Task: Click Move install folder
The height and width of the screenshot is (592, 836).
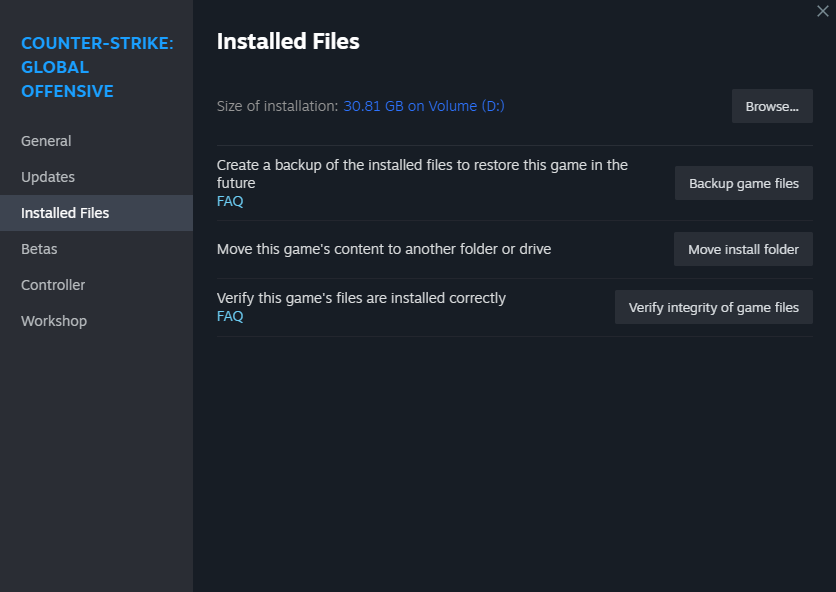Action: tap(742, 249)
